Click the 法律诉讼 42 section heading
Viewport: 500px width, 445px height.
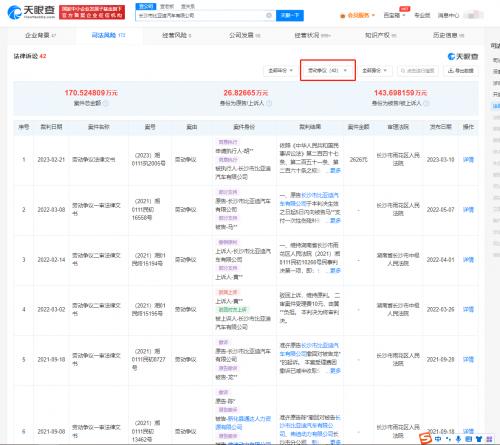(30, 56)
